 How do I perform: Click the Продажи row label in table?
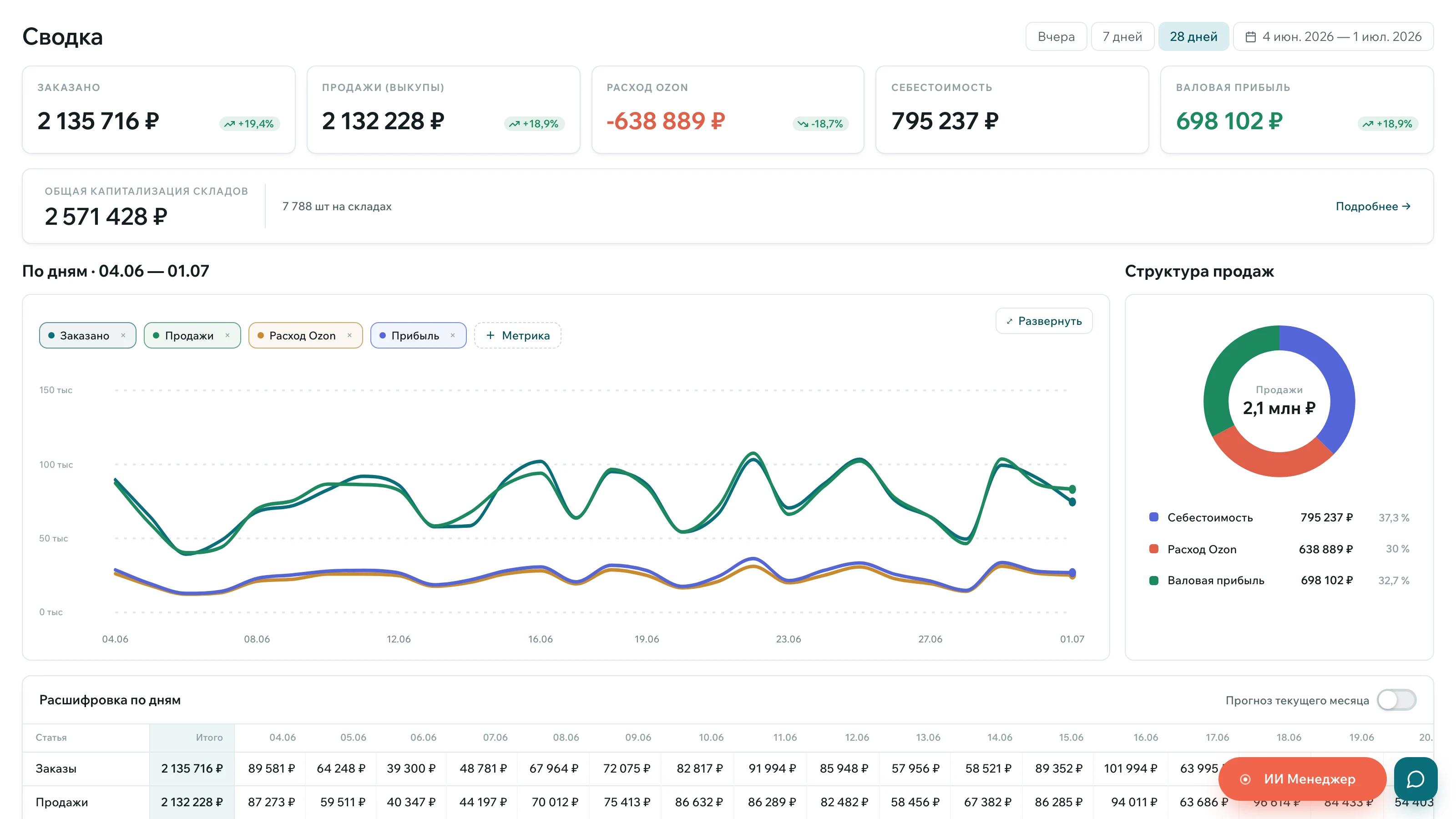(x=61, y=802)
